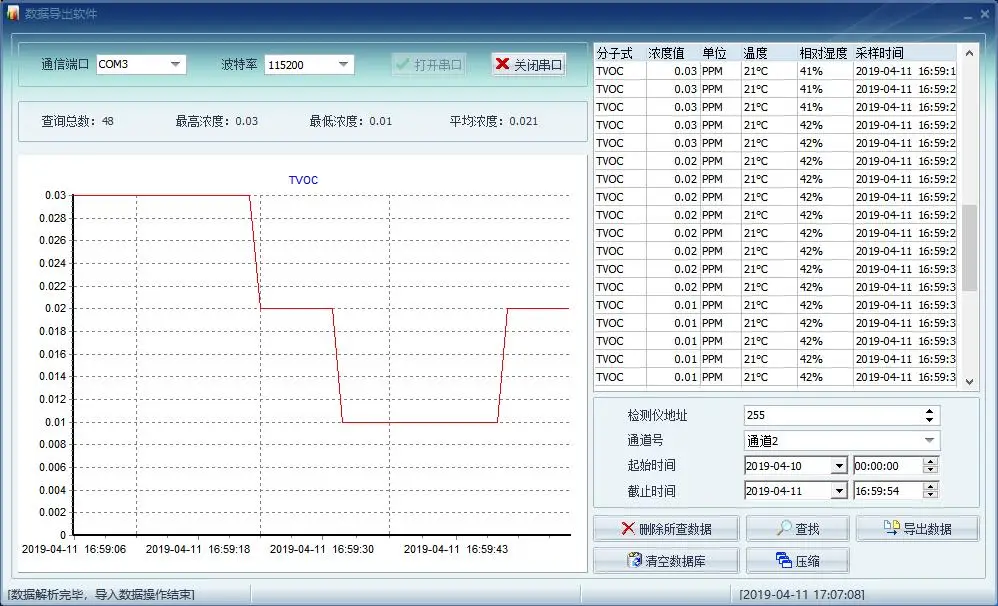Screen dimensions: 998x606
Task: Click the red X icon on 删除所查数据
Action: point(628,528)
